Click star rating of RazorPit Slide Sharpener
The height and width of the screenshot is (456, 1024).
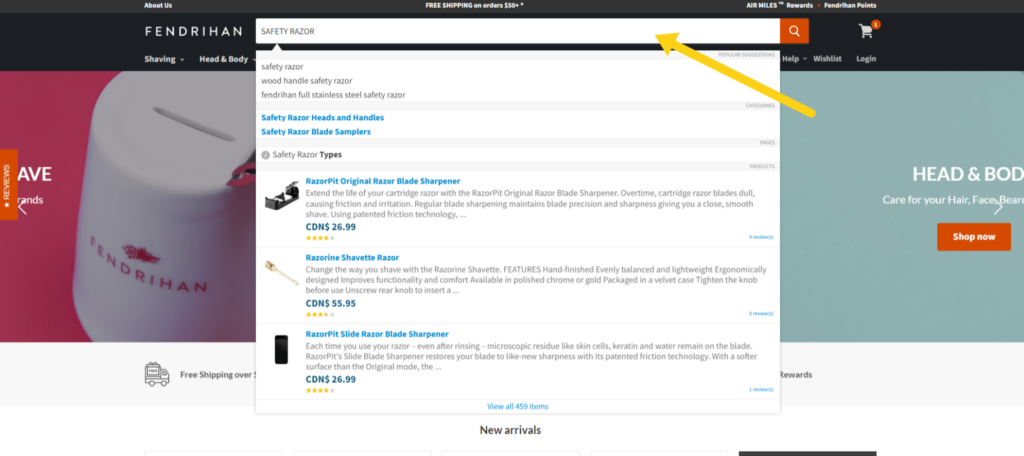[320, 391]
